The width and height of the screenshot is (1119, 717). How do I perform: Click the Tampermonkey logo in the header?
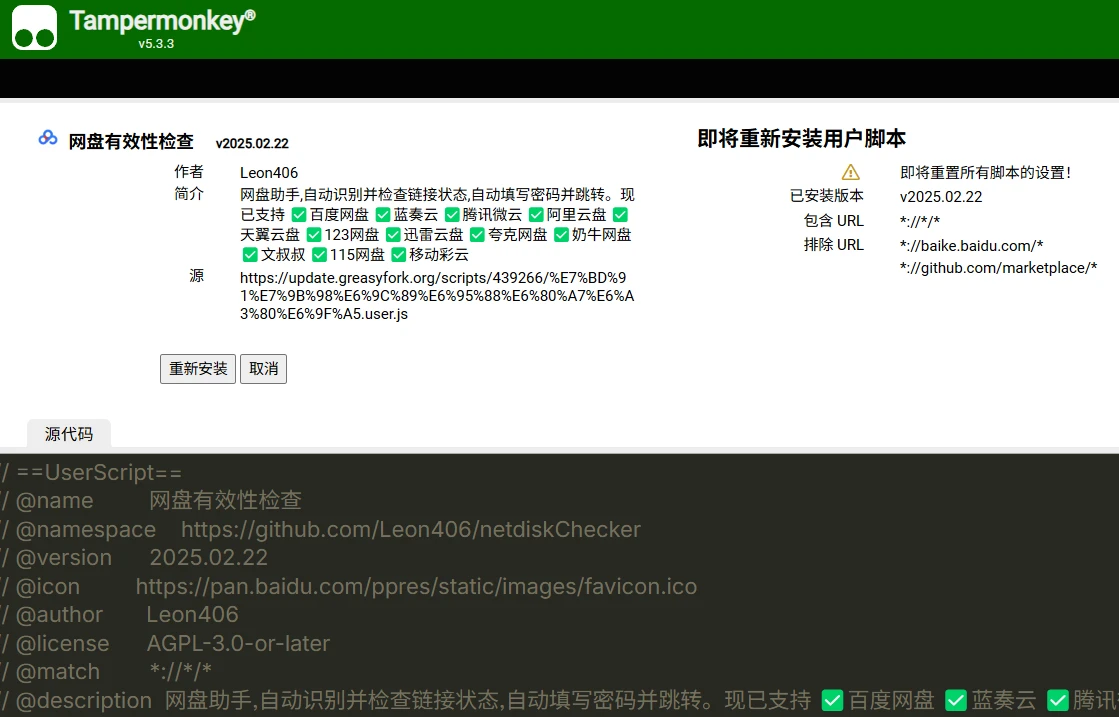coord(34,27)
